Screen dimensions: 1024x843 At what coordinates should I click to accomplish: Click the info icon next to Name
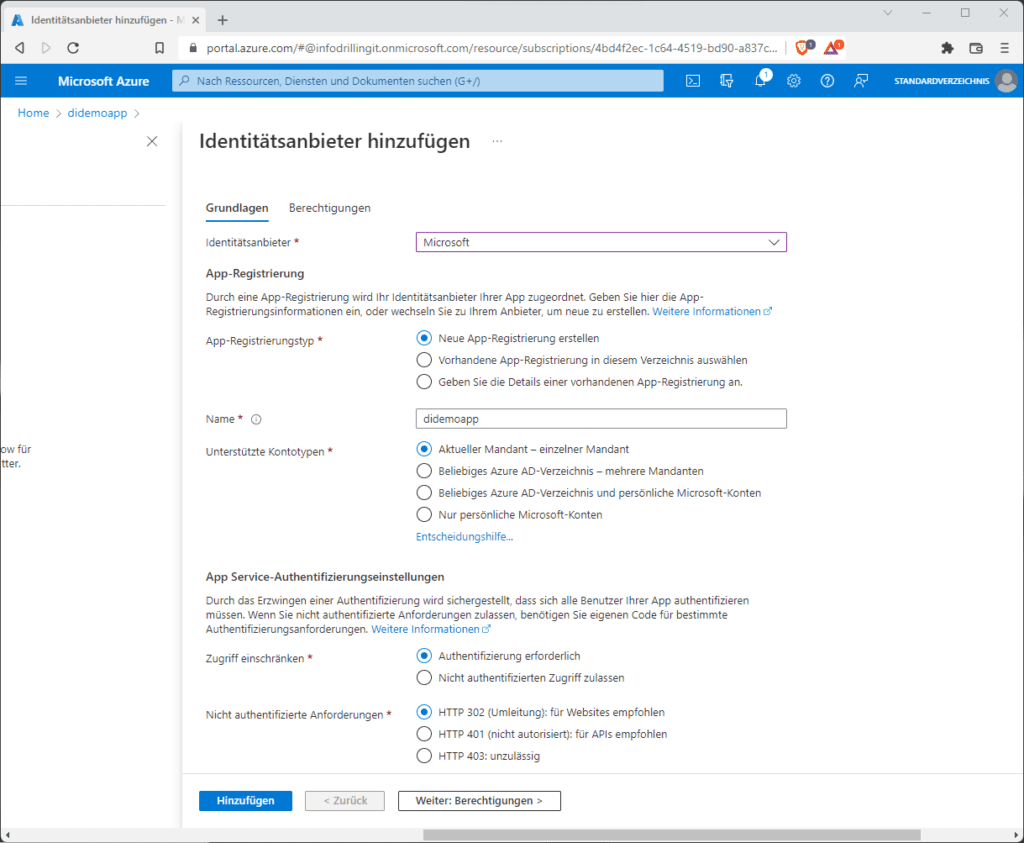pyautogui.click(x=256, y=419)
